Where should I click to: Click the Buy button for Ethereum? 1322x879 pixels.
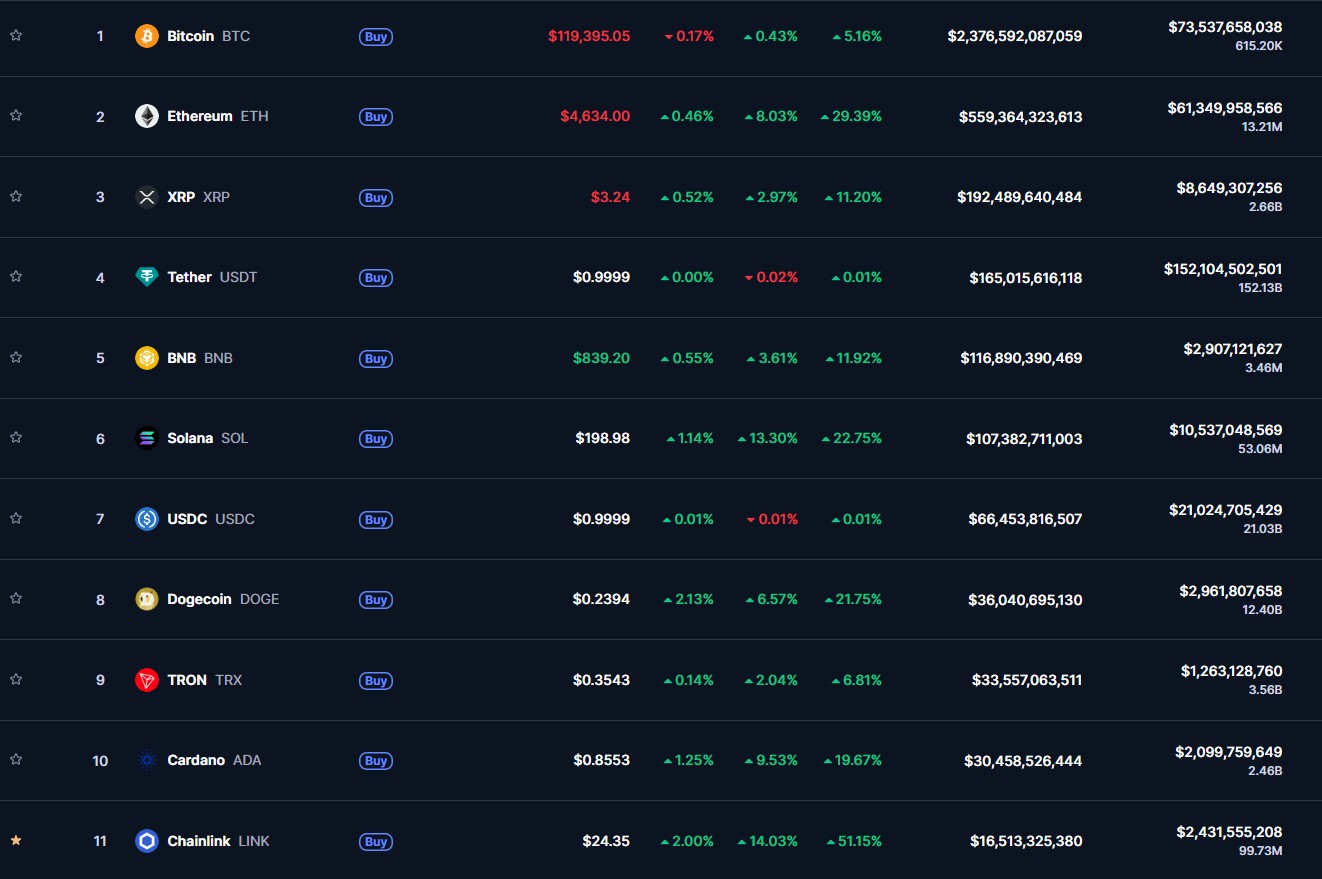pyautogui.click(x=376, y=117)
